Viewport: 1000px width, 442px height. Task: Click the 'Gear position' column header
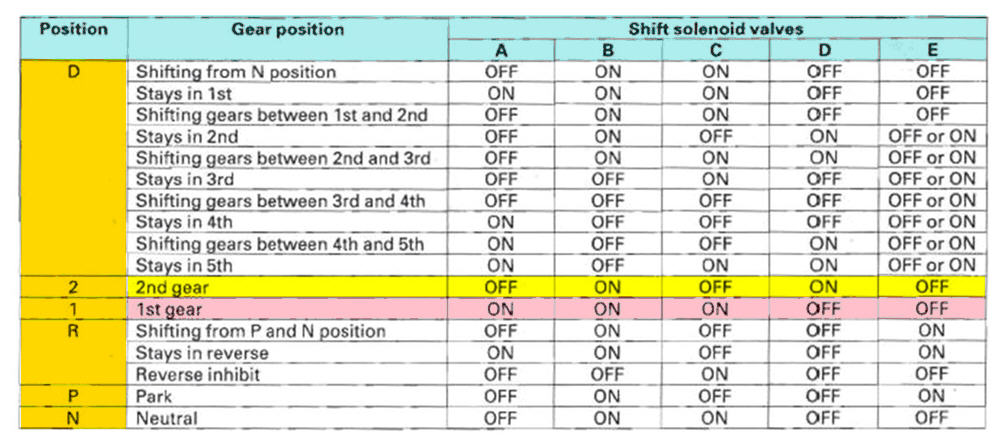coord(287,29)
